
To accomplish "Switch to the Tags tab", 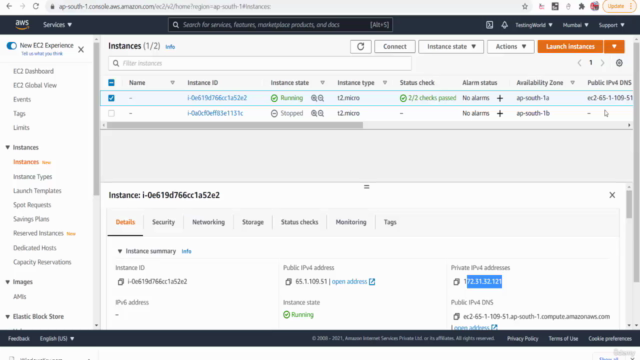I will 390,222.
